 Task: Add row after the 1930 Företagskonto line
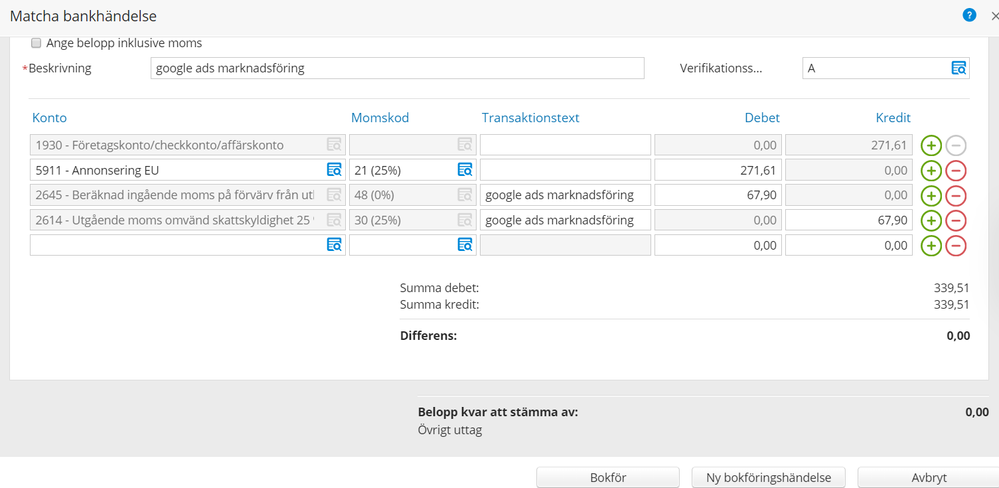(931, 145)
